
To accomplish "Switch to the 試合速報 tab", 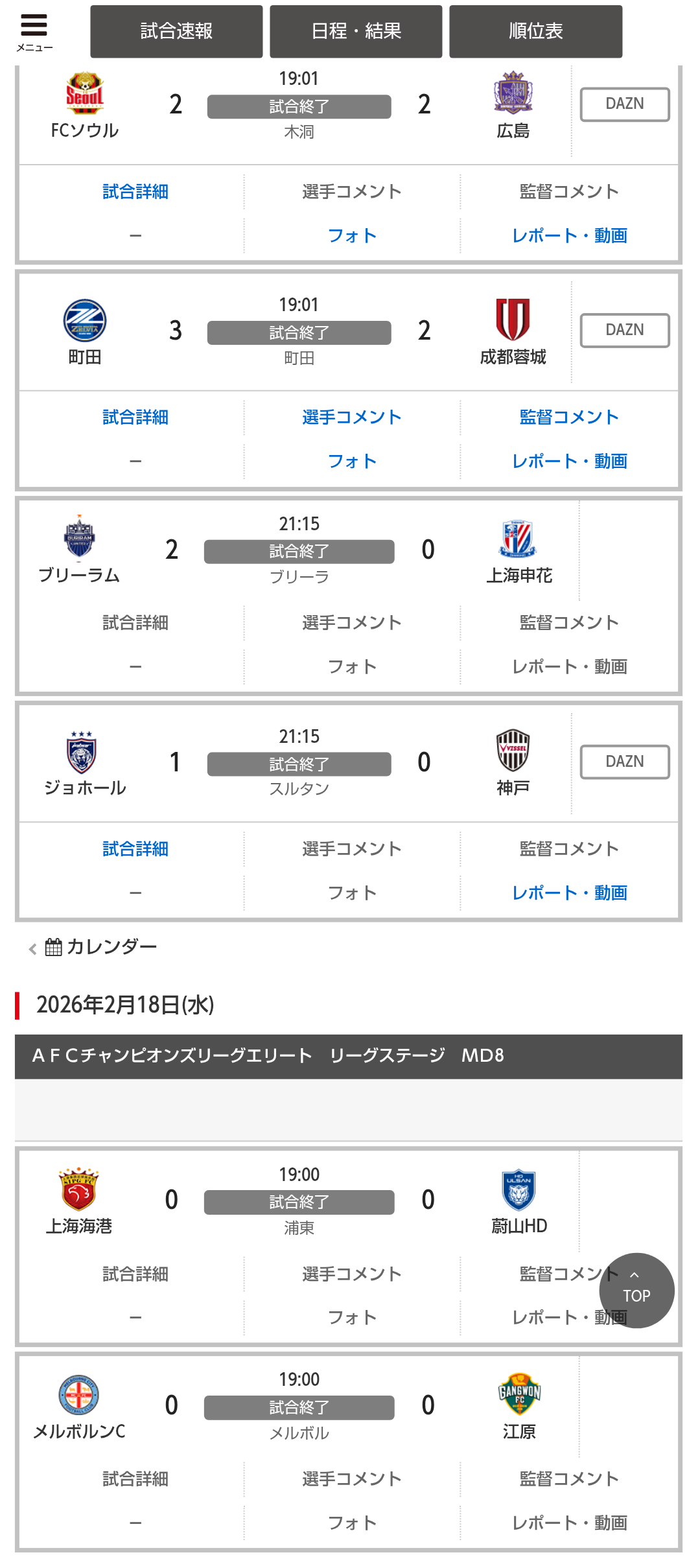I will point(176,31).
